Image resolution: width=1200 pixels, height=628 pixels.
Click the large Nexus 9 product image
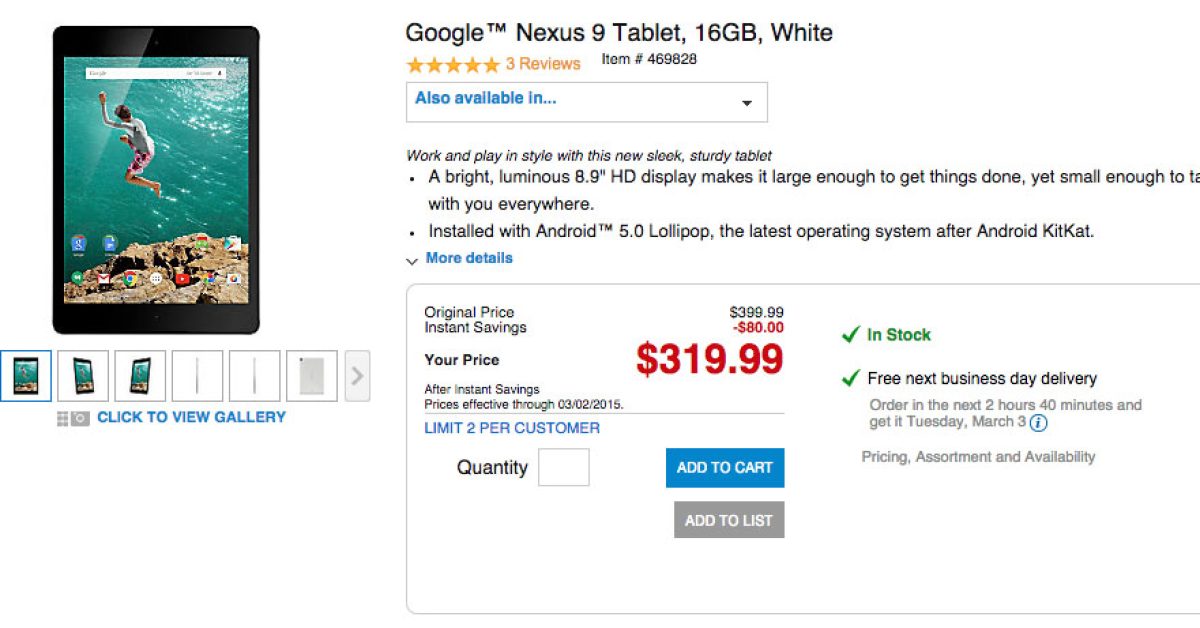coord(156,180)
